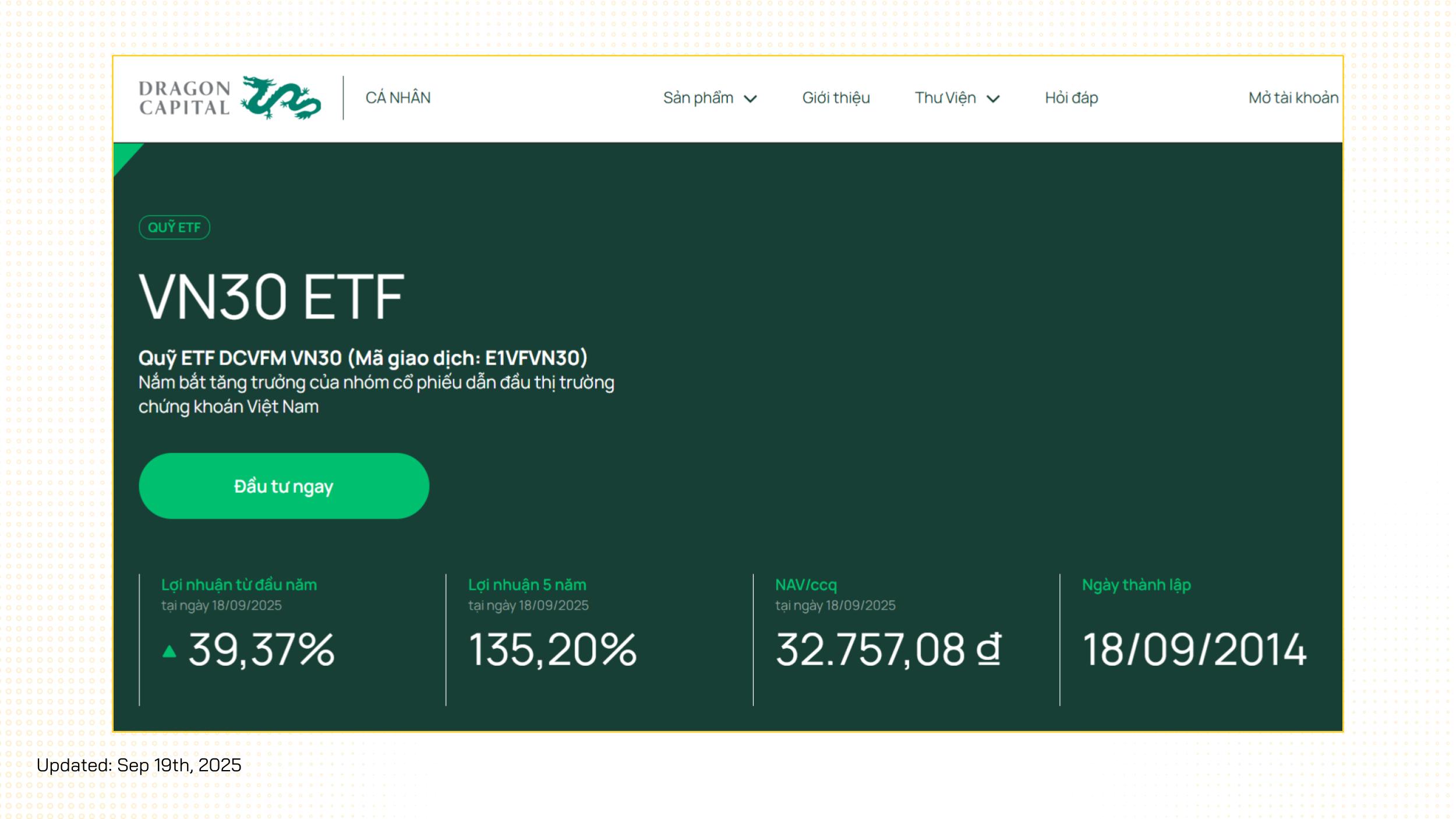Click Mở tài khoản link
The width and height of the screenshot is (1456, 819).
[1293, 98]
